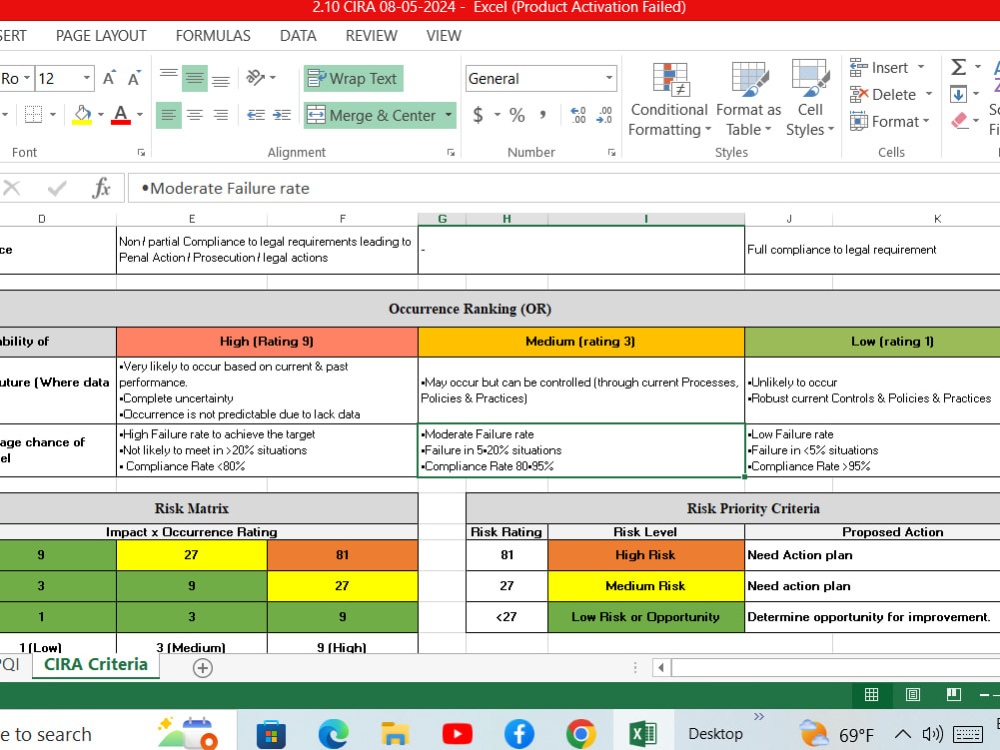The height and width of the screenshot is (750, 1000).
Task: Open the PAGE LAYOUT ribbon tab
Action: pyautogui.click(x=101, y=36)
